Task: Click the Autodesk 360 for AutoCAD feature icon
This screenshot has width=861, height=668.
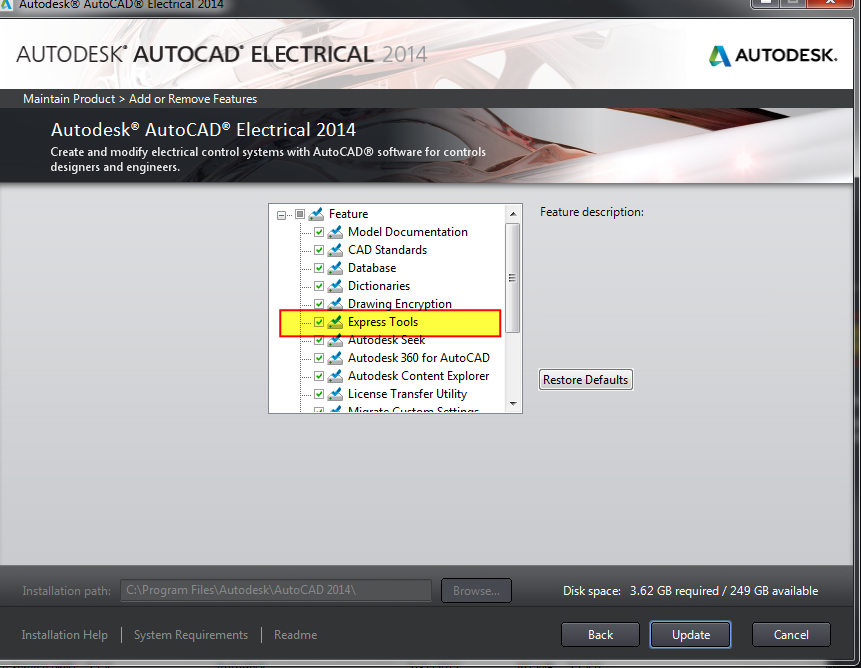Action: (335, 357)
